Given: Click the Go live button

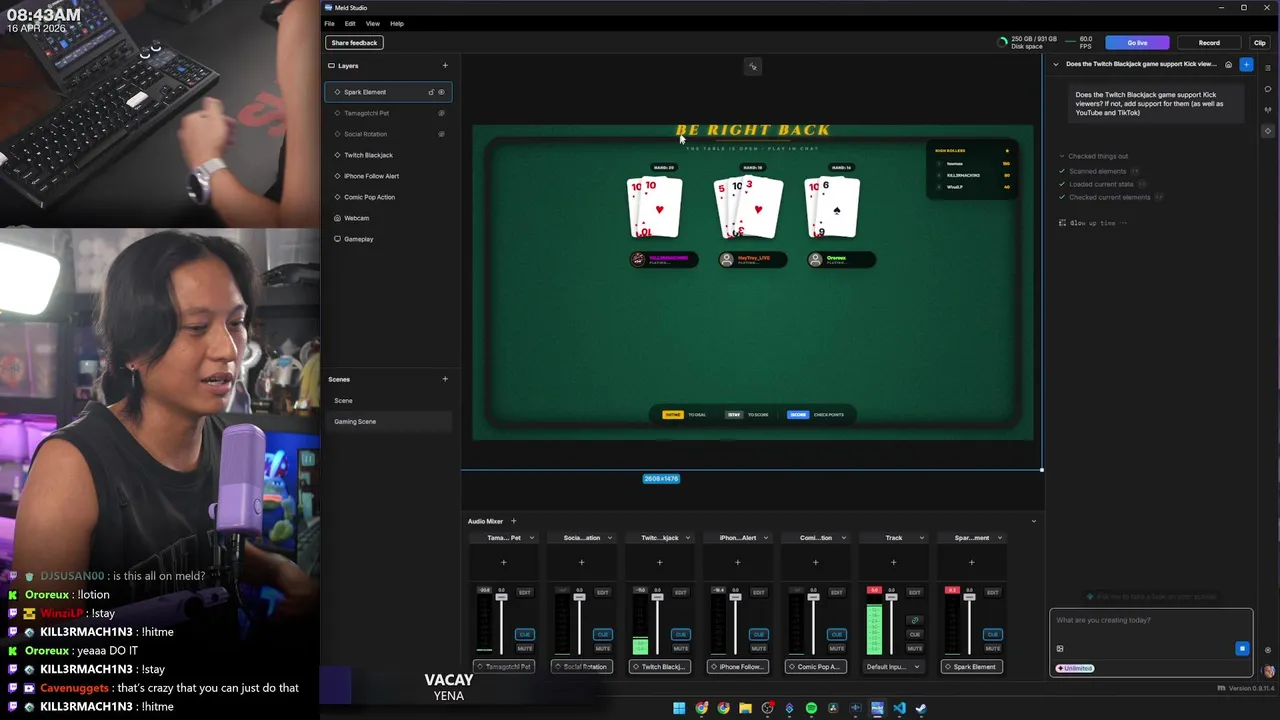Looking at the screenshot, I should pos(1137,43).
